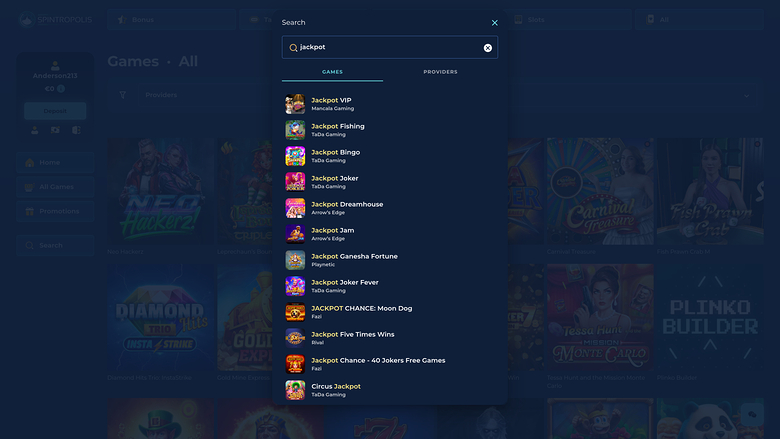Open the live chat bubble
The height and width of the screenshot is (439, 780).
(752, 414)
